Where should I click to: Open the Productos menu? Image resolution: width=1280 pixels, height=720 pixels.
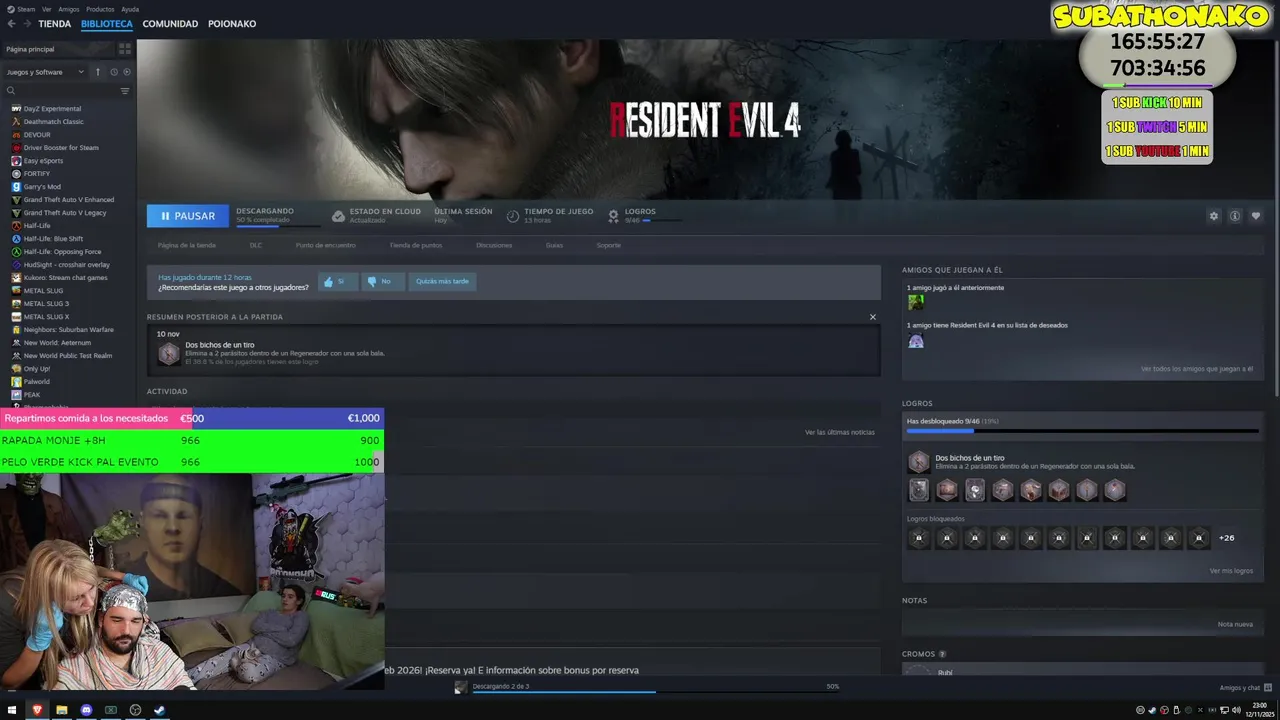coord(100,9)
